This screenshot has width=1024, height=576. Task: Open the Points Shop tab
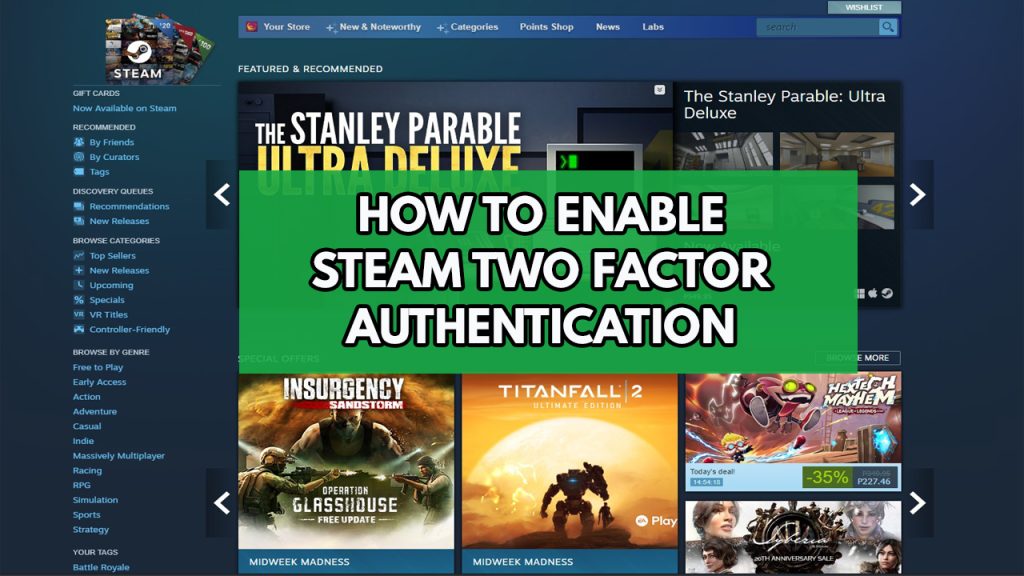(547, 27)
